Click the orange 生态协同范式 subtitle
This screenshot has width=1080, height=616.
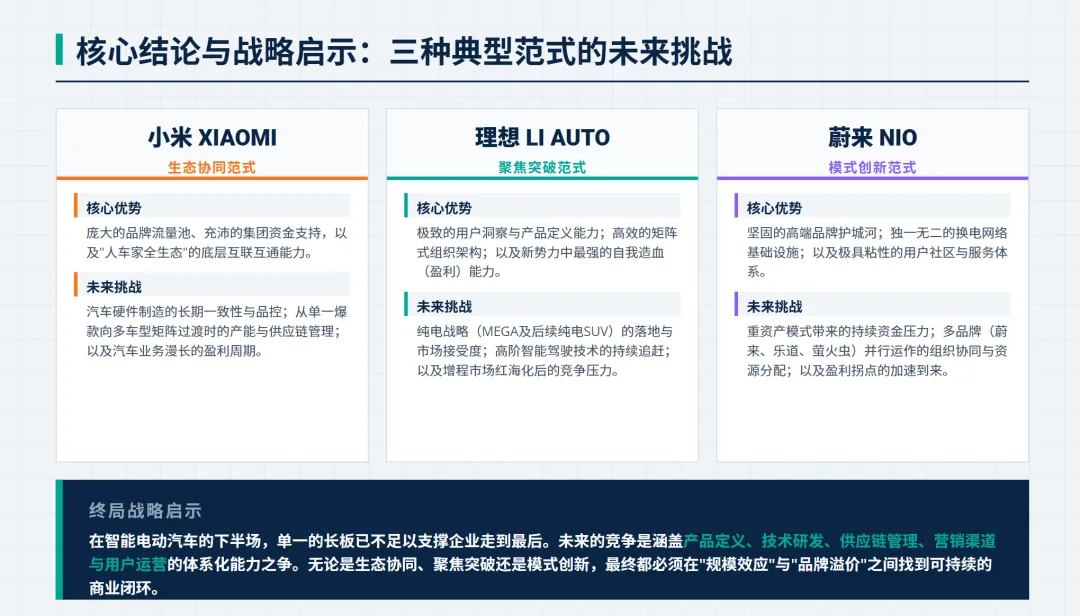[x=212, y=167]
